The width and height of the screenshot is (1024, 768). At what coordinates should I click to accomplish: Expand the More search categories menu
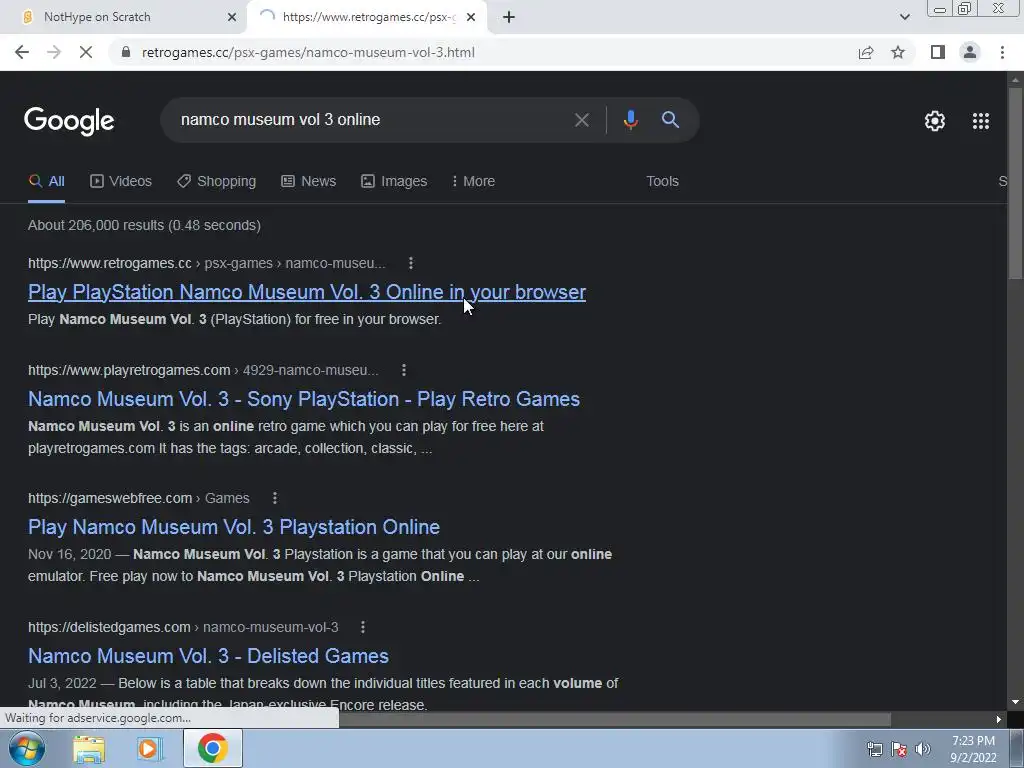473,181
